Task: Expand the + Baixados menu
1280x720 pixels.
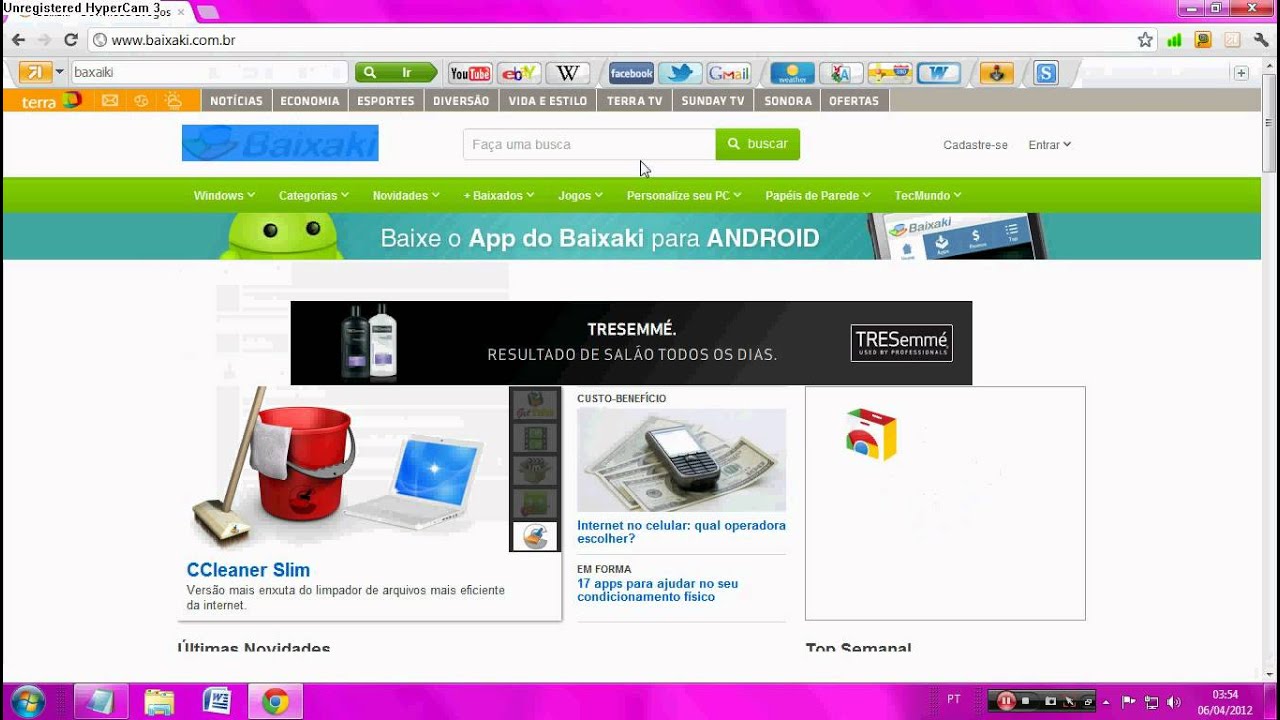Action: point(499,196)
